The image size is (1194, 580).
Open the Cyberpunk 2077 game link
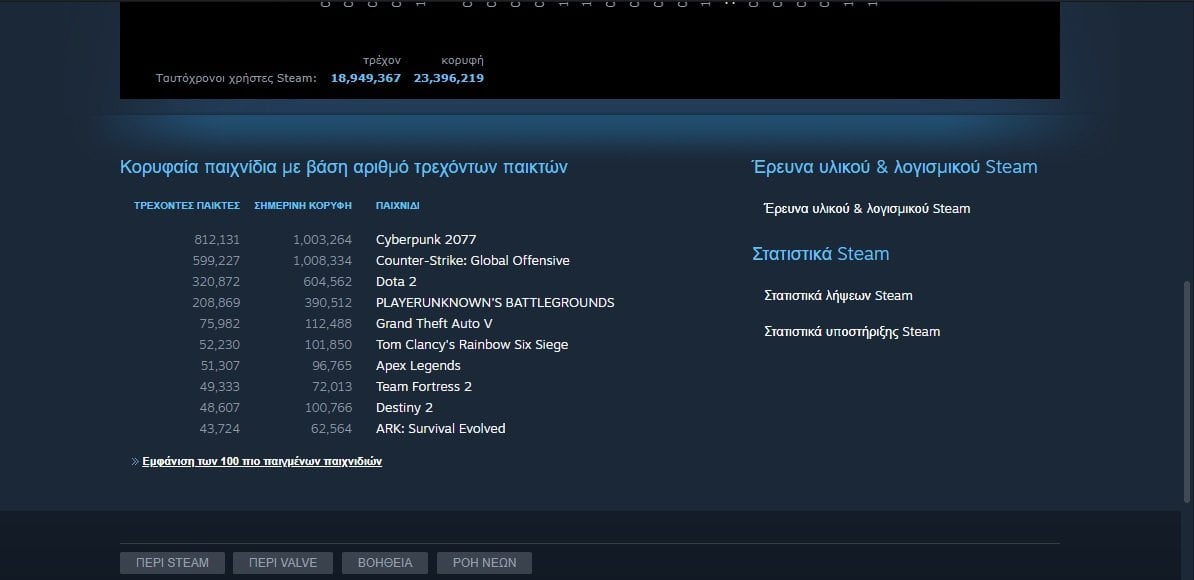[x=426, y=240]
